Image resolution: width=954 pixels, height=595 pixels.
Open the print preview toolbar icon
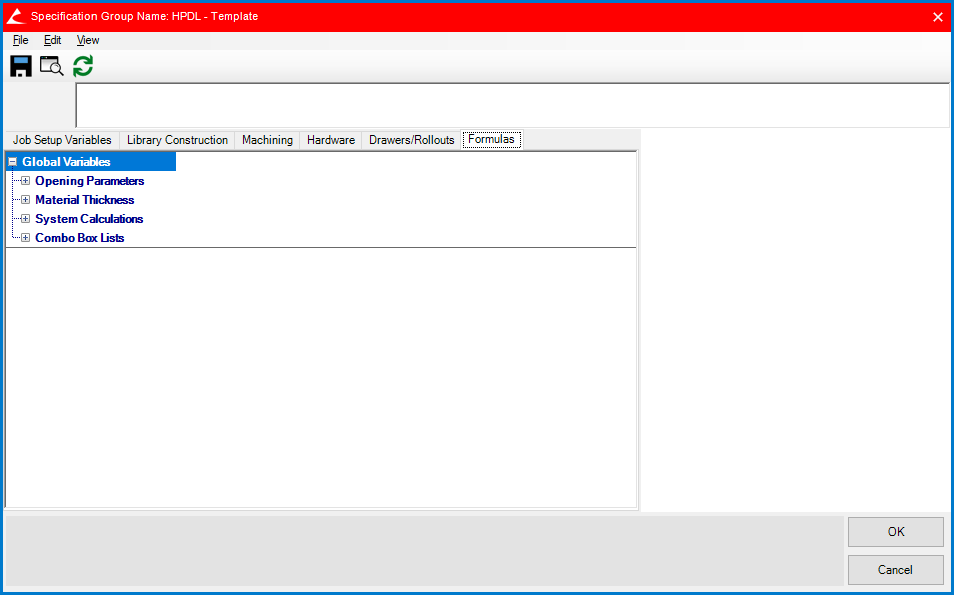[51, 65]
